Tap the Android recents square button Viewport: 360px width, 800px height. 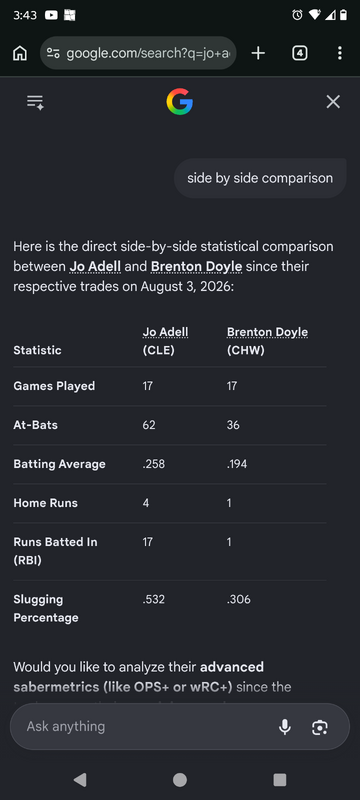279,779
